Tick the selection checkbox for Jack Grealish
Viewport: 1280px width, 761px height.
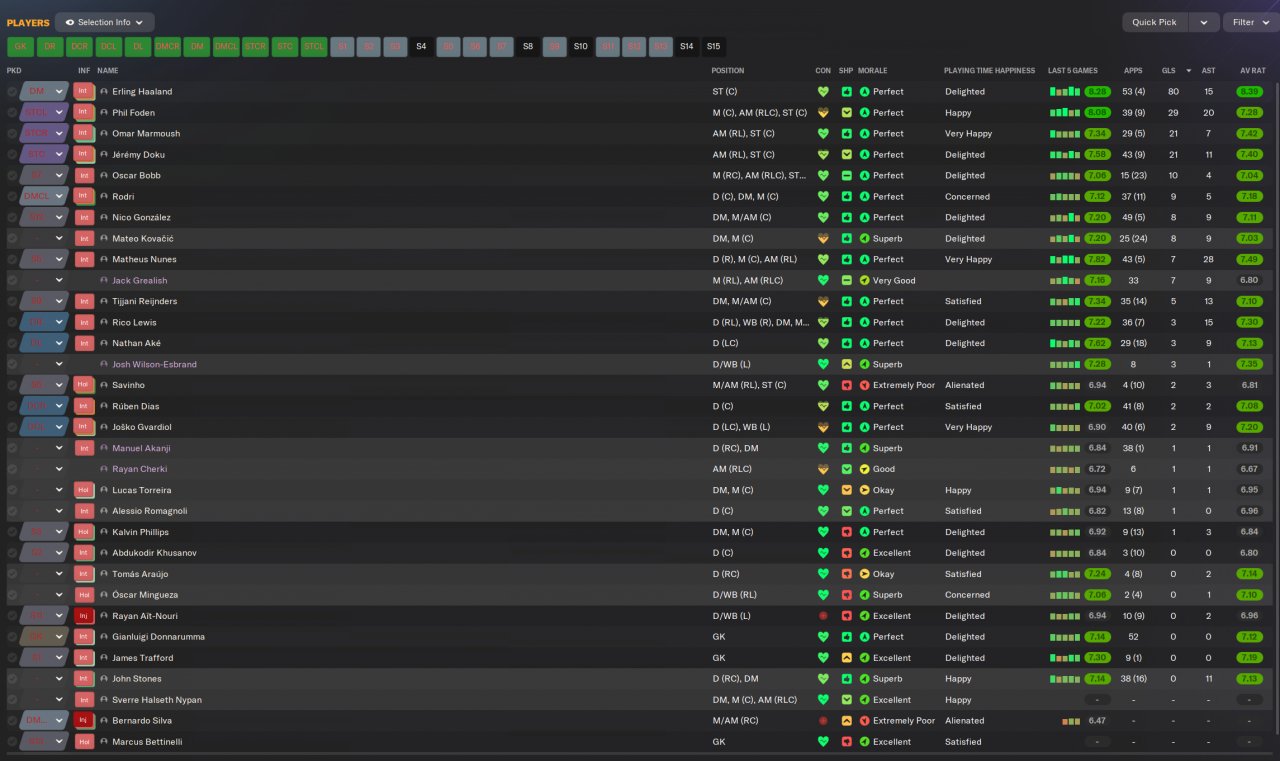(12, 281)
